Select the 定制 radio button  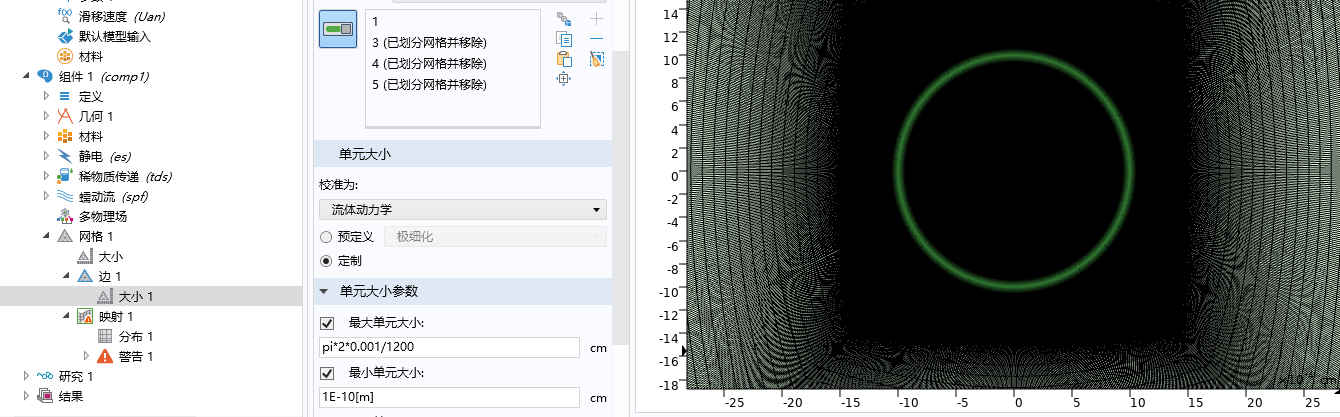tap(326, 261)
